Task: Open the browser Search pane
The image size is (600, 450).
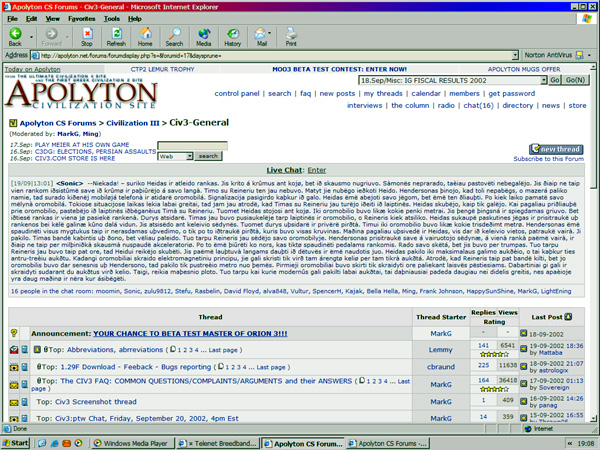Action: [x=175, y=36]
